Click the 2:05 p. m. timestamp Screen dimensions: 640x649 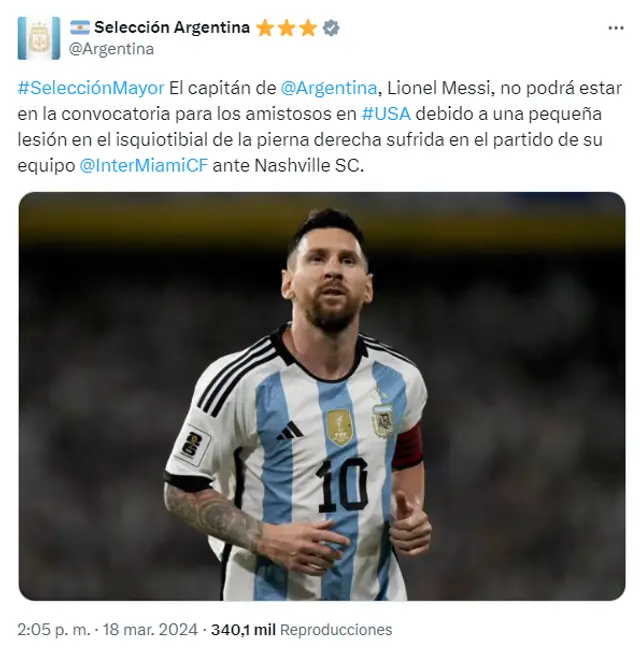54,630
